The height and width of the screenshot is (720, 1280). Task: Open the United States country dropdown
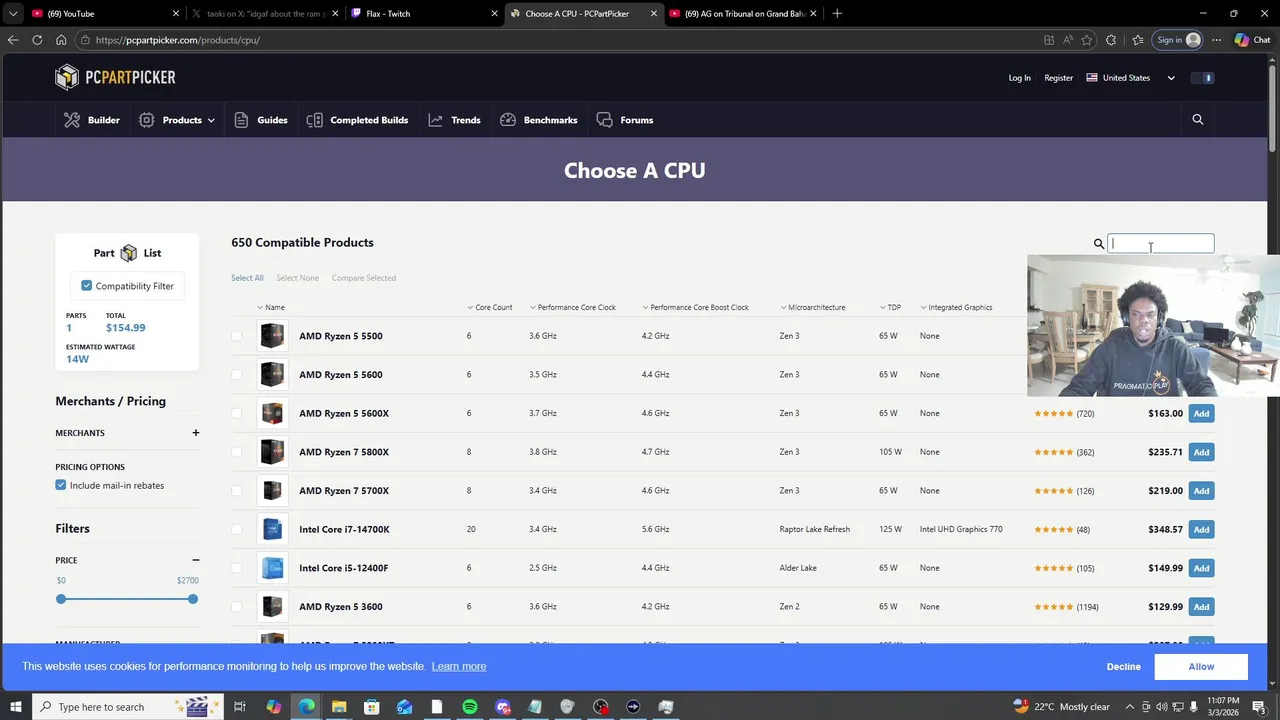(1131, 78)
